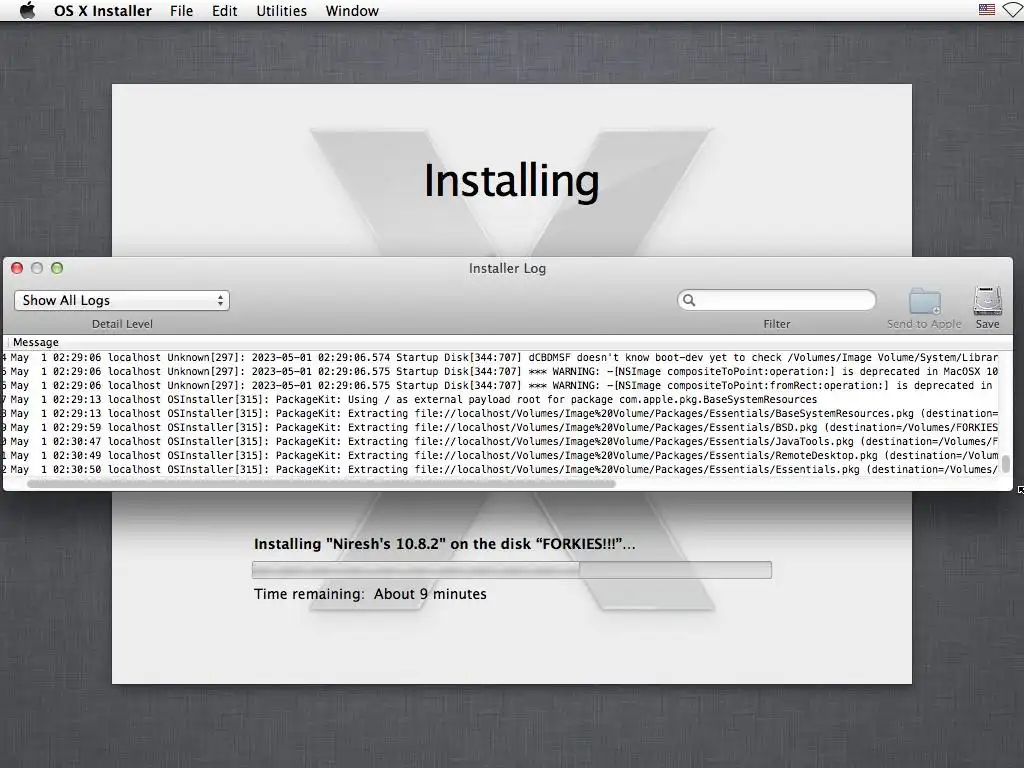Viewport: 1024px width, 768px height.
Task: Select log row extracting JavaTools.pkg
Action: [501, 441]
